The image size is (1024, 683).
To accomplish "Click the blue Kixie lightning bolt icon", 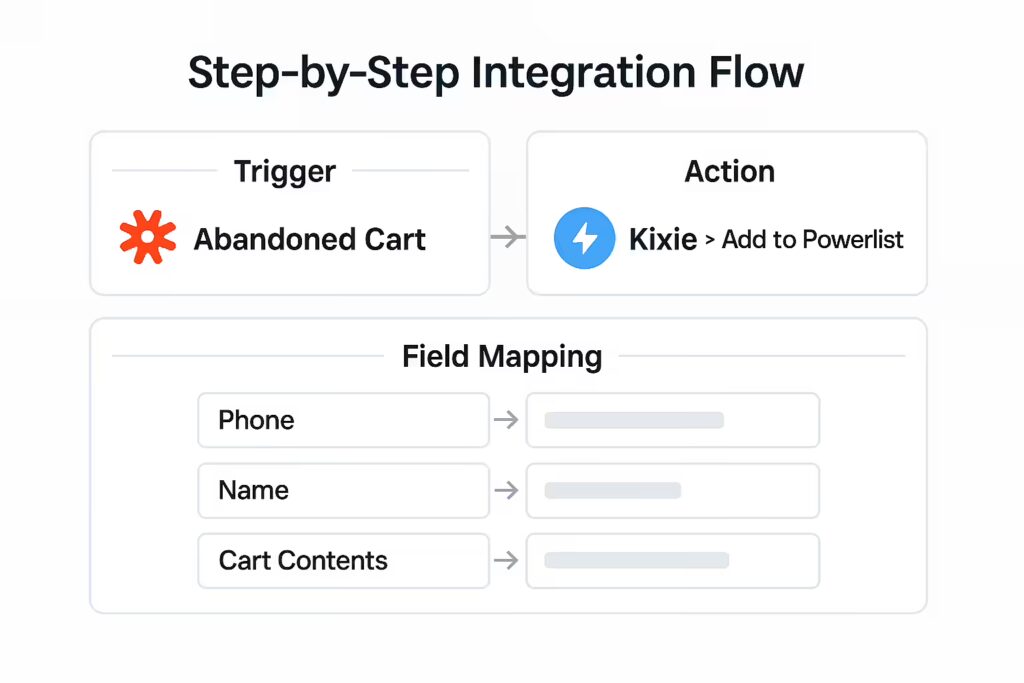I will (584, 238).
